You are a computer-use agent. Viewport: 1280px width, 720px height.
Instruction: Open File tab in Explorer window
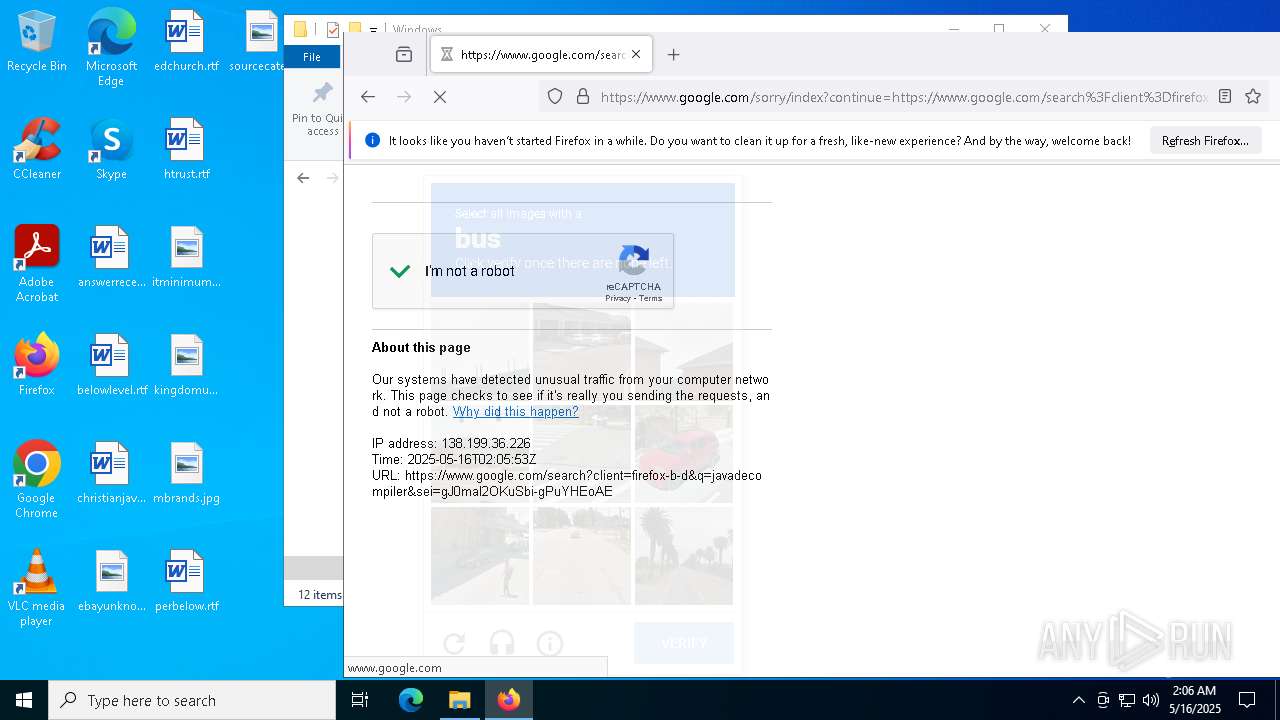tap(312, 57)
